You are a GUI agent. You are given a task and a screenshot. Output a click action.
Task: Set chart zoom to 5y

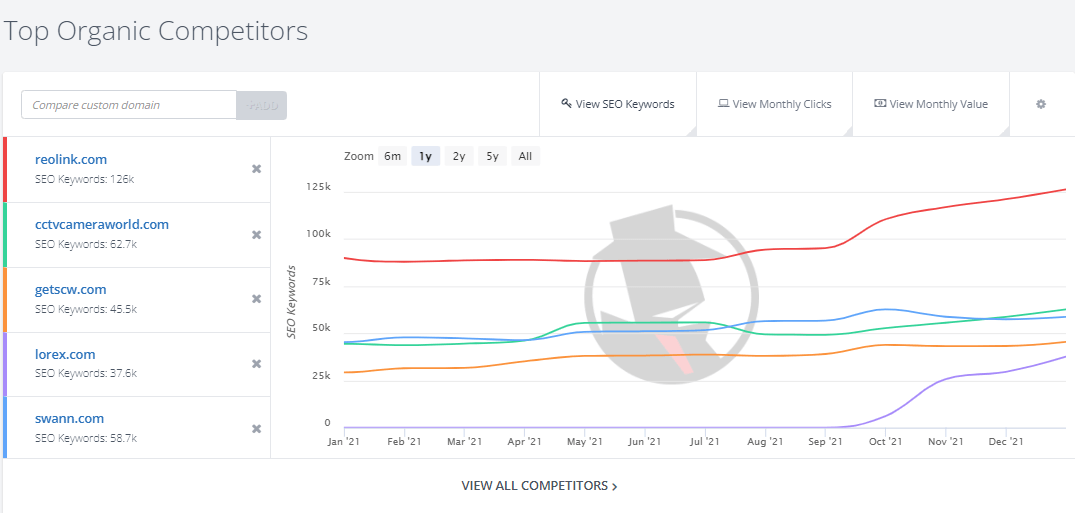pyautogui.click(x=492, y=156)
